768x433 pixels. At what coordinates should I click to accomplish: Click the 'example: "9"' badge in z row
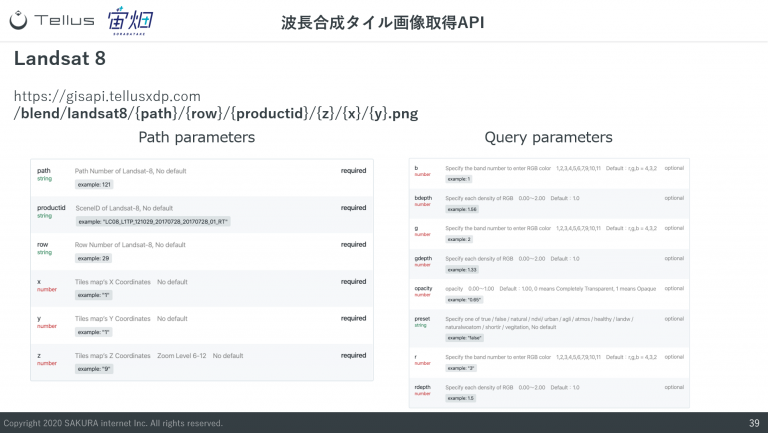[94, 369]
